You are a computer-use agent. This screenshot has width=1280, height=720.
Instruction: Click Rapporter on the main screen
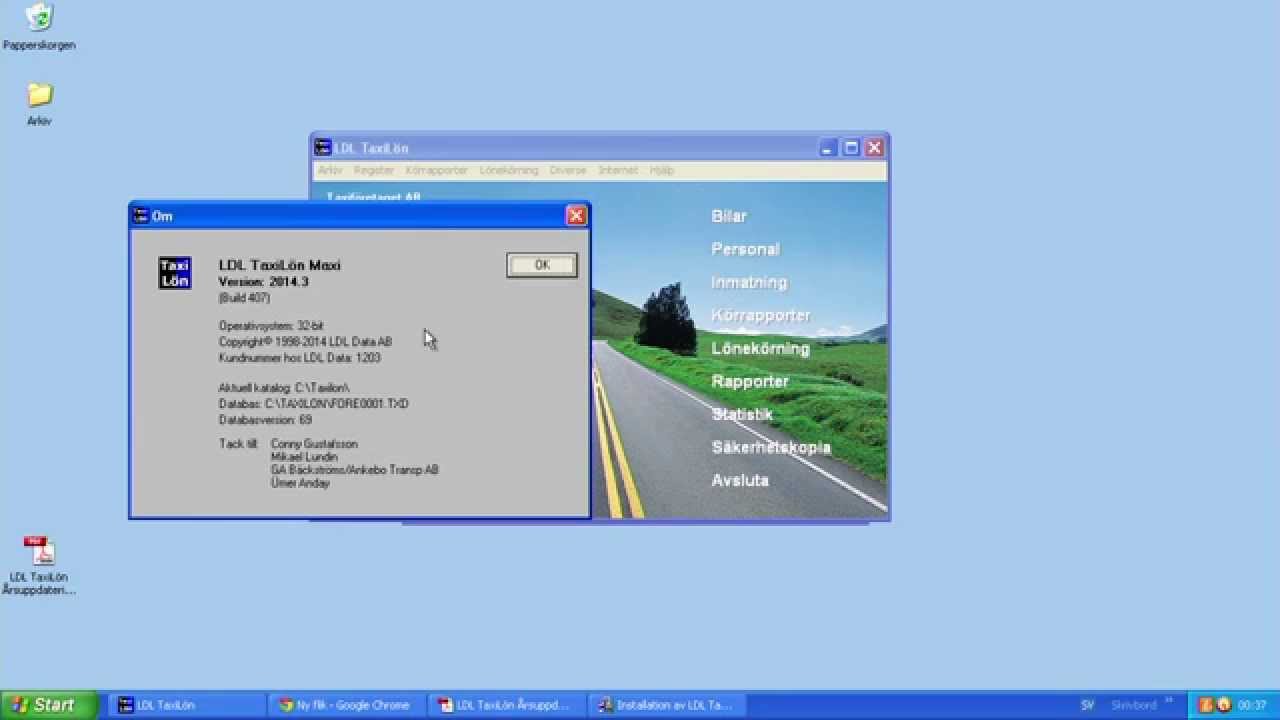[750, 381]
